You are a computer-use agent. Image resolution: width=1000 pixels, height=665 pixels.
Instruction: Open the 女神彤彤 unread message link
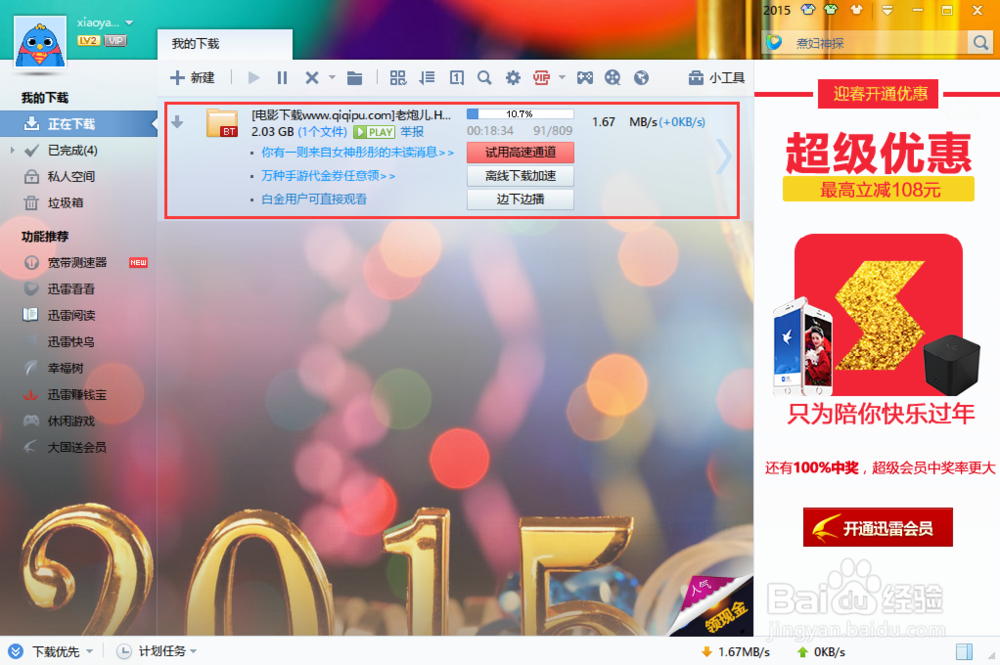[357, 152]
